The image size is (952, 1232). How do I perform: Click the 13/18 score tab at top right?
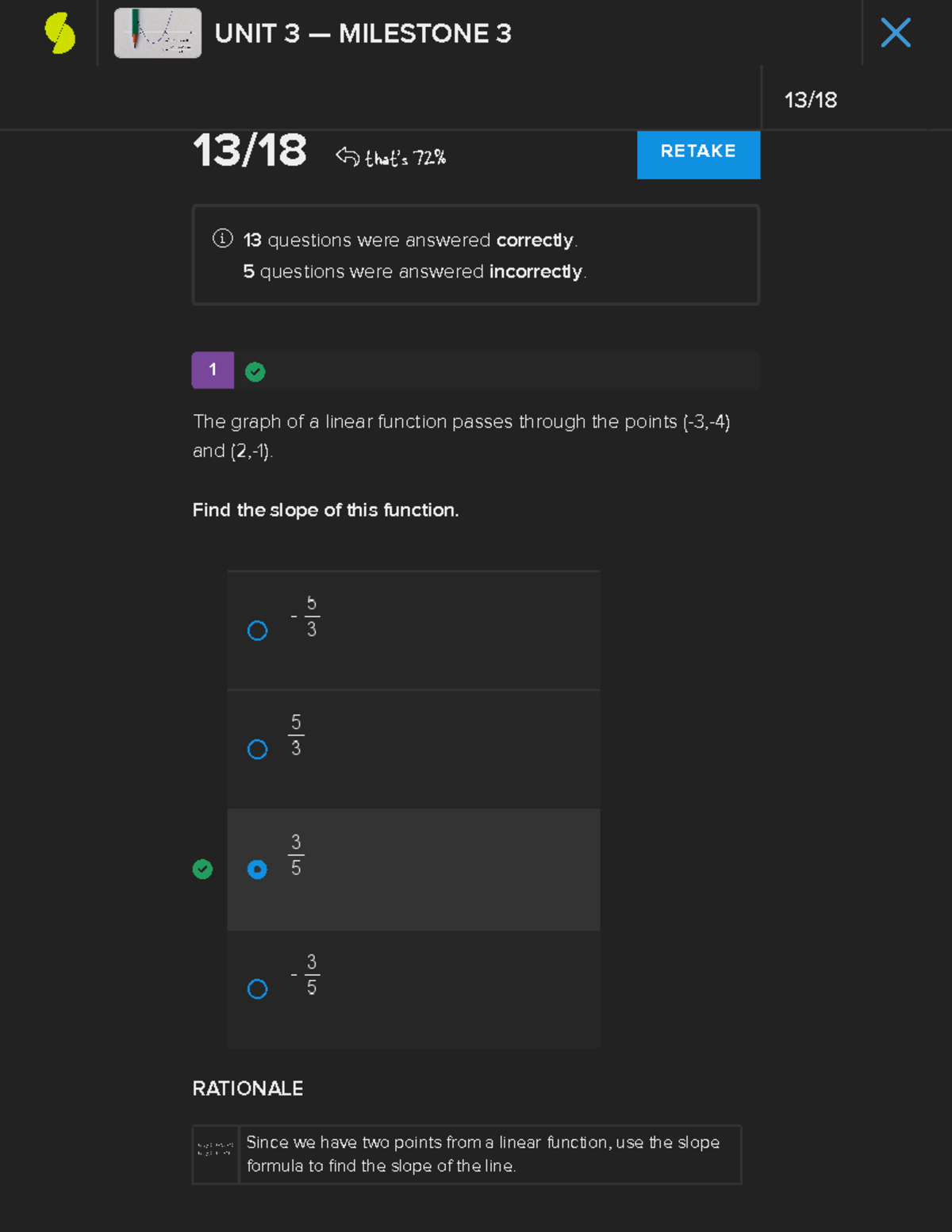click(x=810, y=100)
